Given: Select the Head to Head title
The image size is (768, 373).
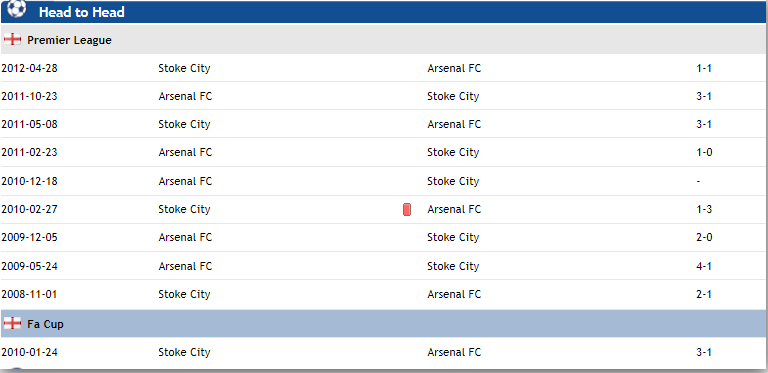Looking at the screenshot, I should (82, 12).
